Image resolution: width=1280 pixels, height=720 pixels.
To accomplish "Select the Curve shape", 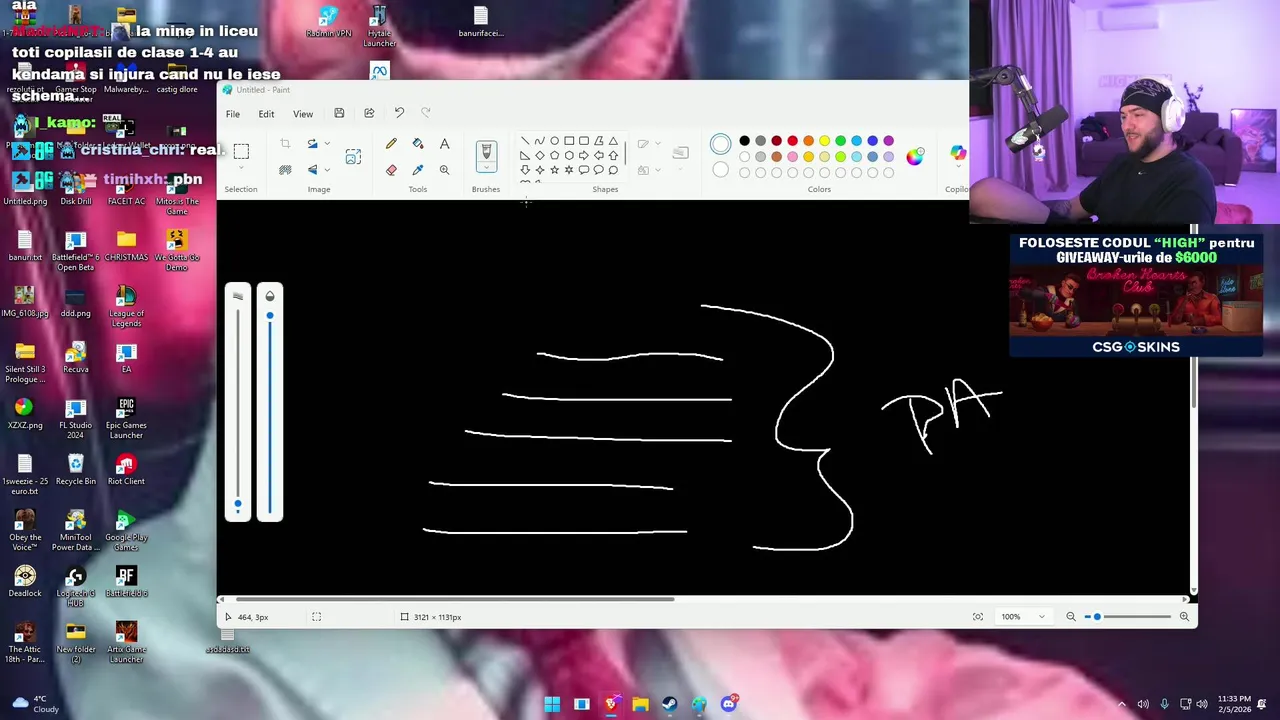I will (540, 141).
